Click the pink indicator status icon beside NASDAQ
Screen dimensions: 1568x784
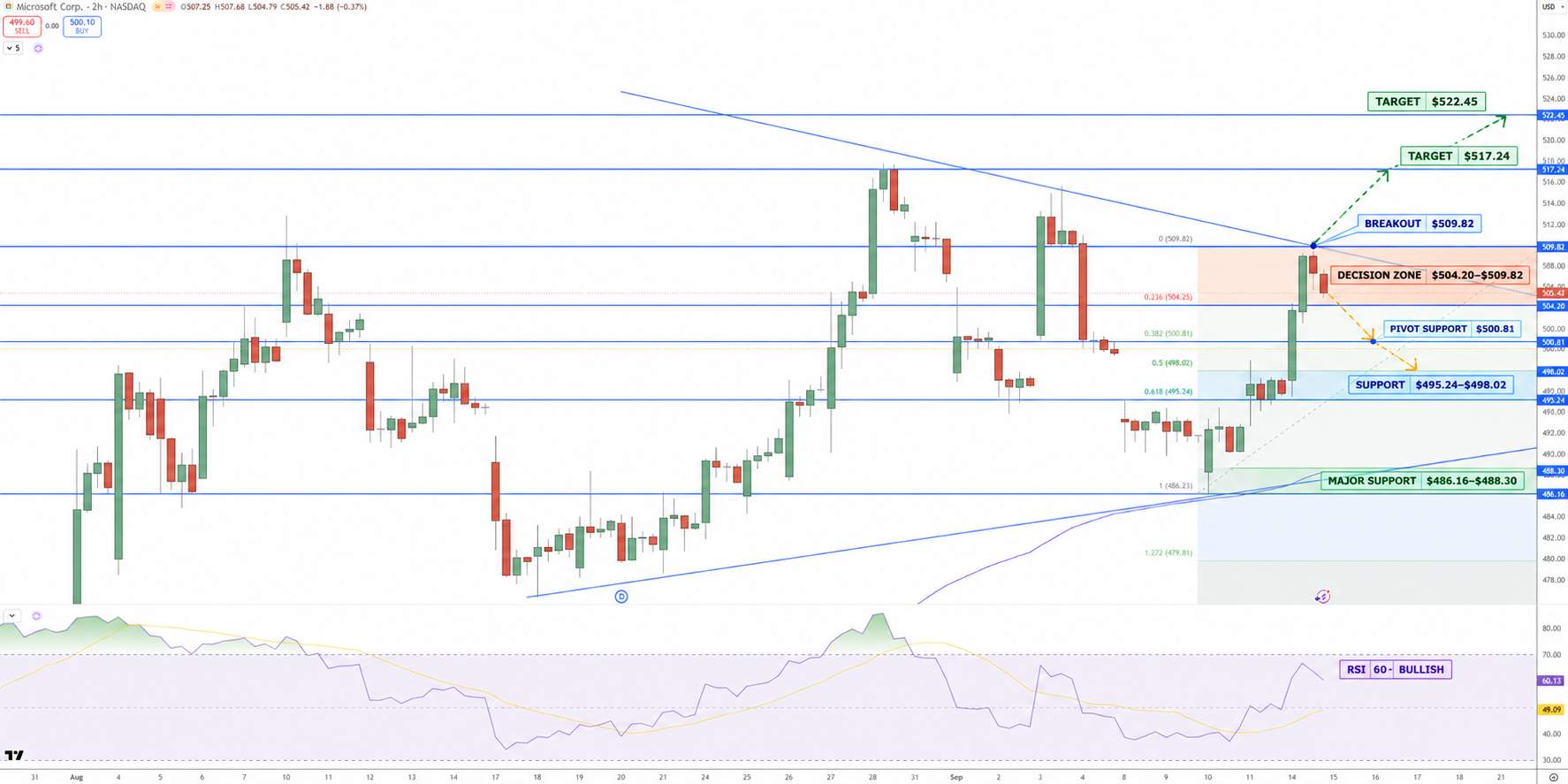(169, 6)
